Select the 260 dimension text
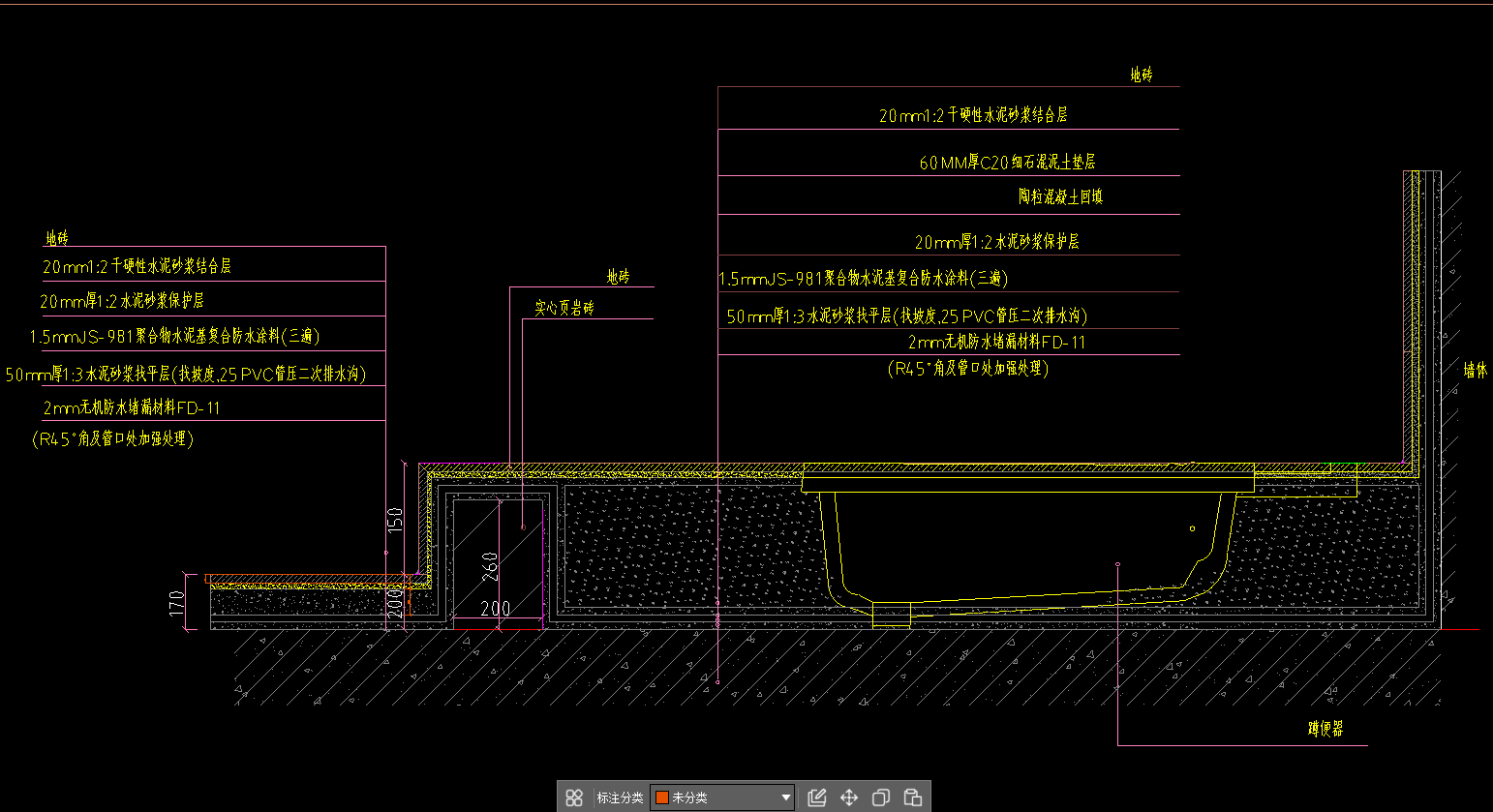The image size is (1493, 812). [490, 566]
